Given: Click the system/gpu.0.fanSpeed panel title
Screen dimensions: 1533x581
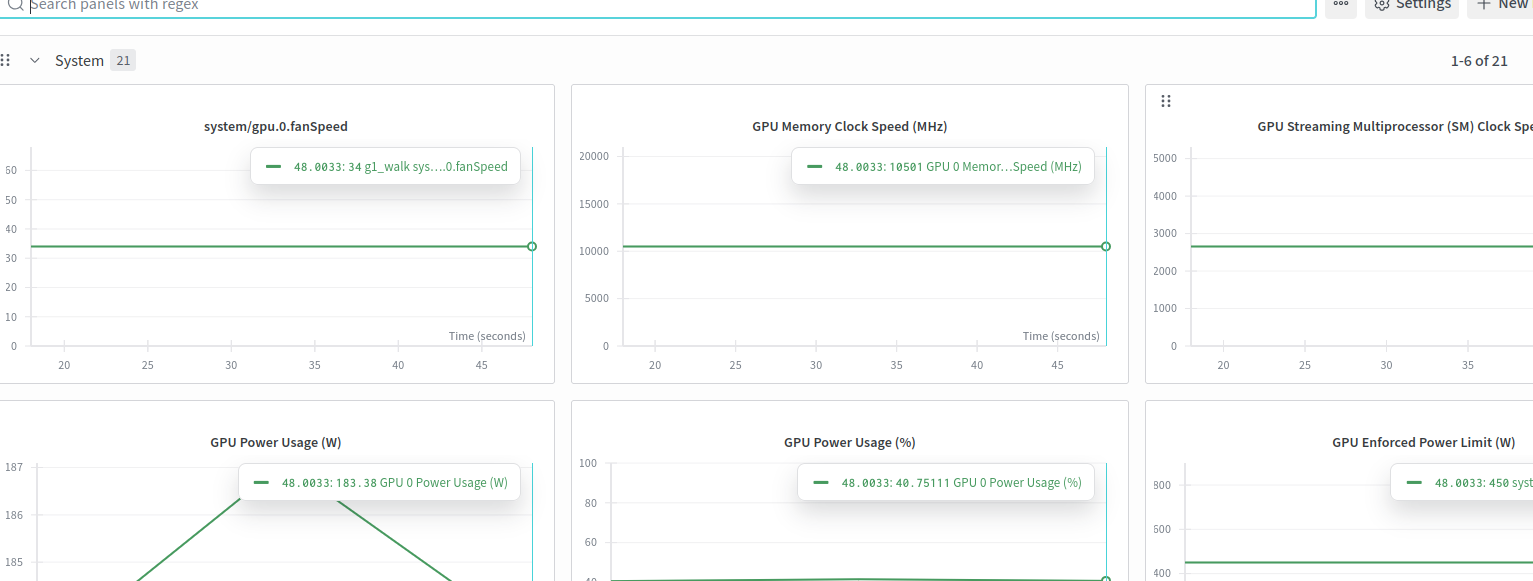Looking at the screenshot, I should 276,127.
